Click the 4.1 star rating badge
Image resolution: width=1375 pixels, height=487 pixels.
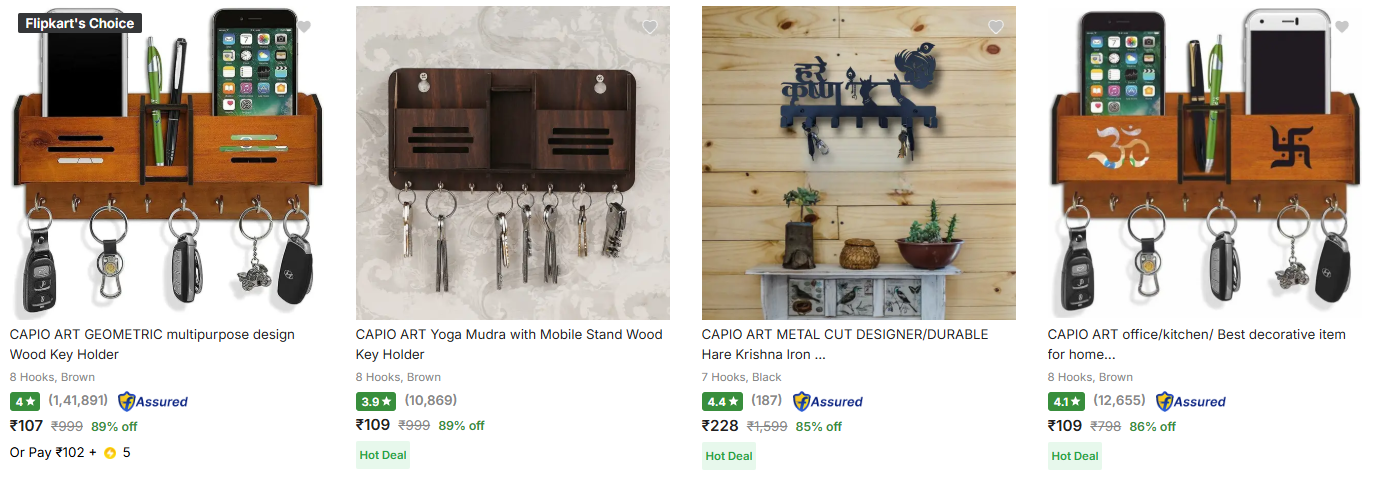(1068, 402)
